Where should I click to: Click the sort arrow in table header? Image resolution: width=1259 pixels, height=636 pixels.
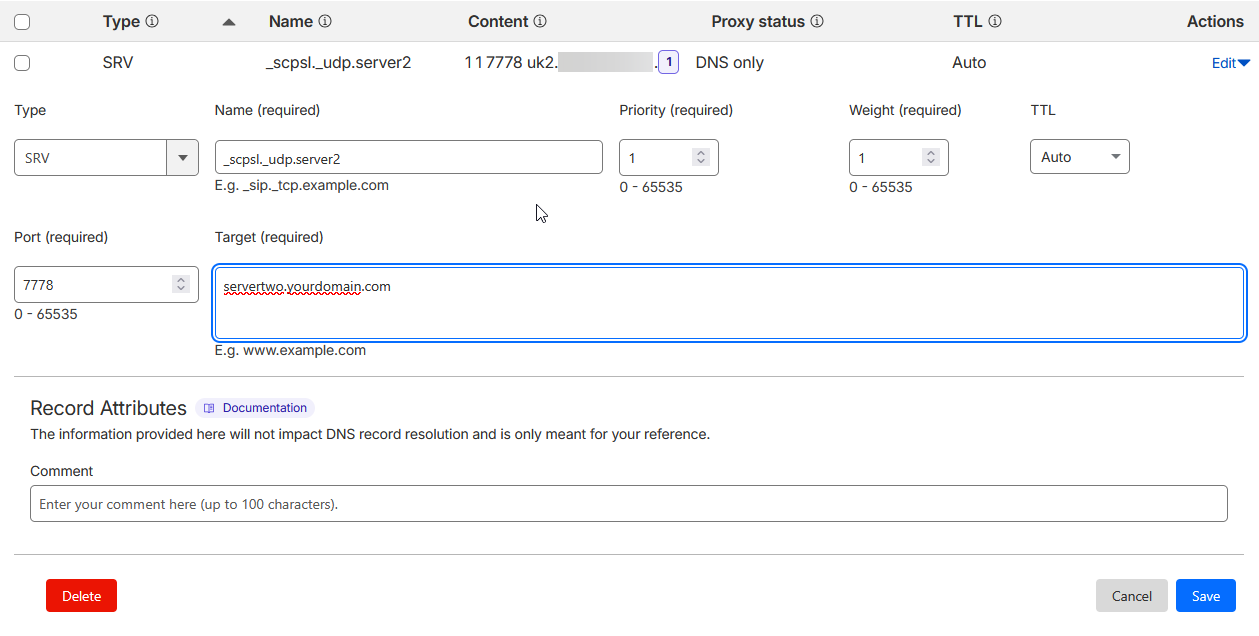click(229, 22)
